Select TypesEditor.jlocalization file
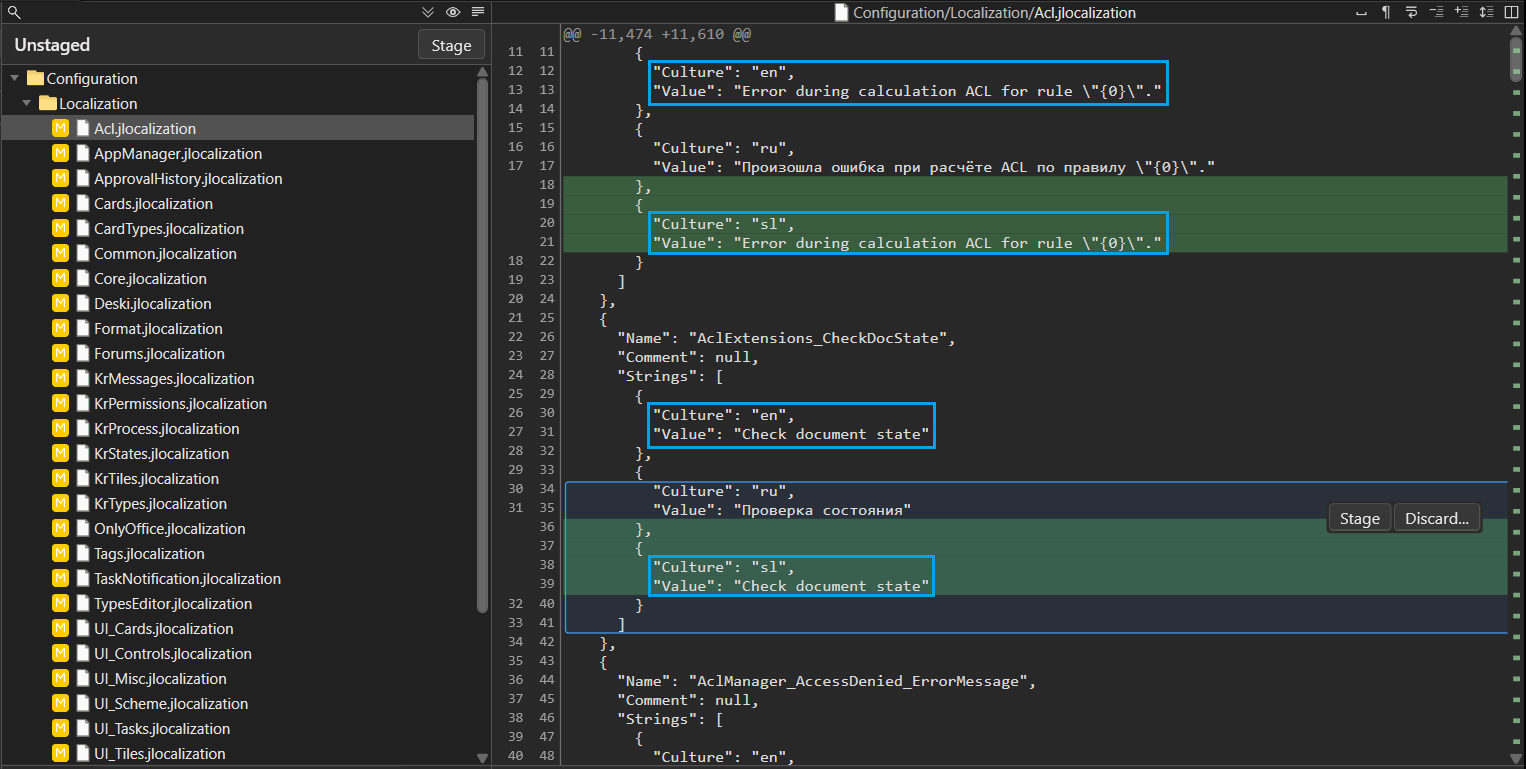1526x769 pixels. (237, 603)
